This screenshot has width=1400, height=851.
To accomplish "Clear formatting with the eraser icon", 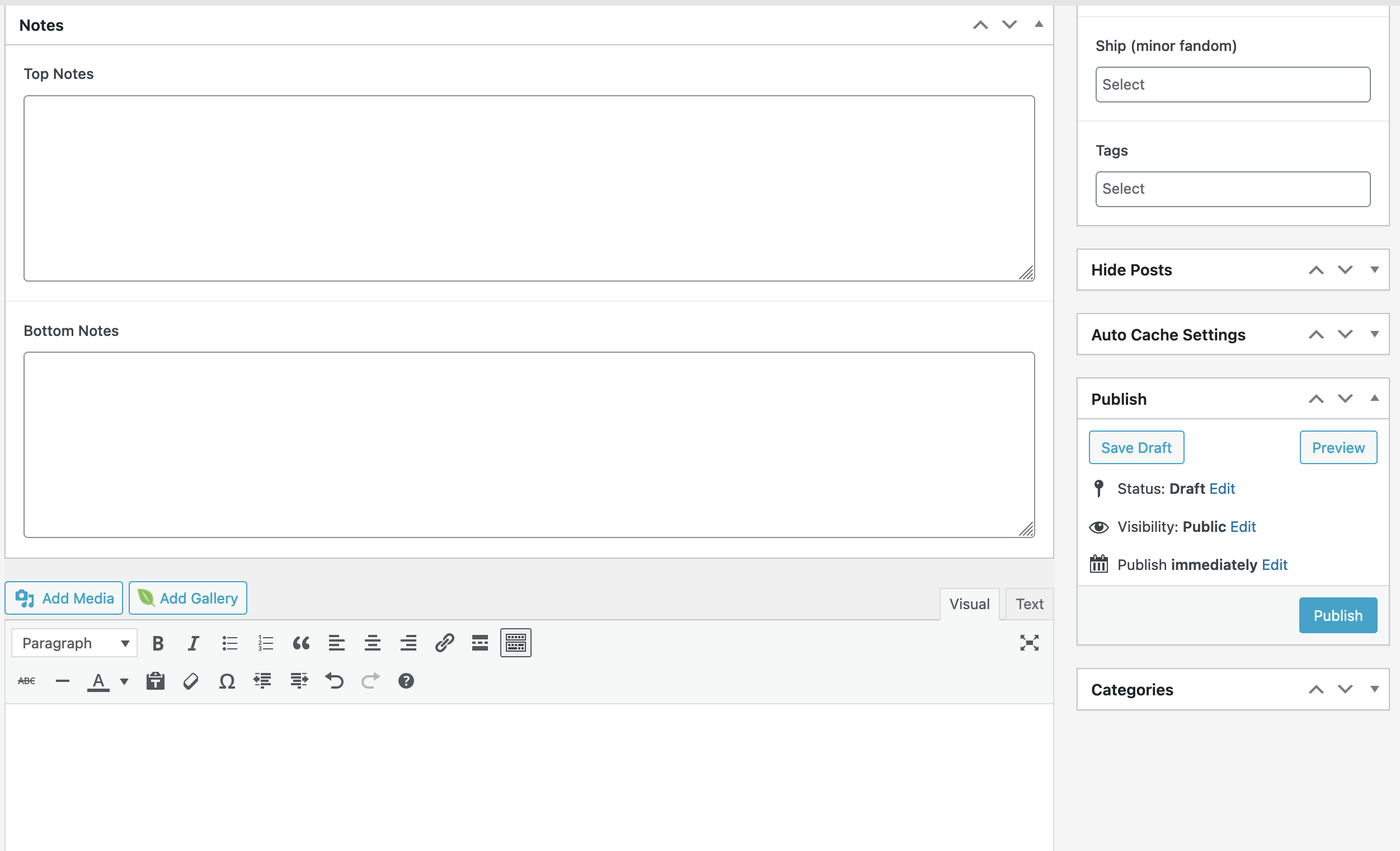I will pyautogui.click(x=191, y=680).
